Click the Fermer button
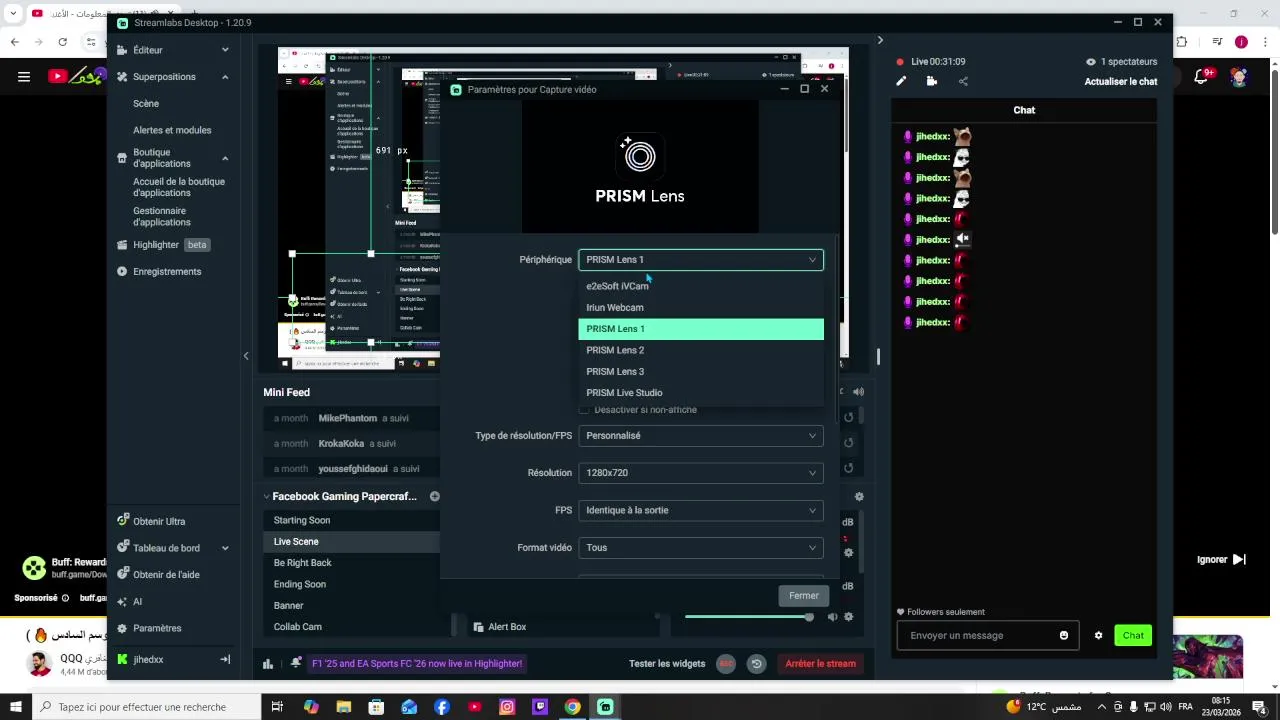Viewport: 1280px width, 720px height. 803,596
